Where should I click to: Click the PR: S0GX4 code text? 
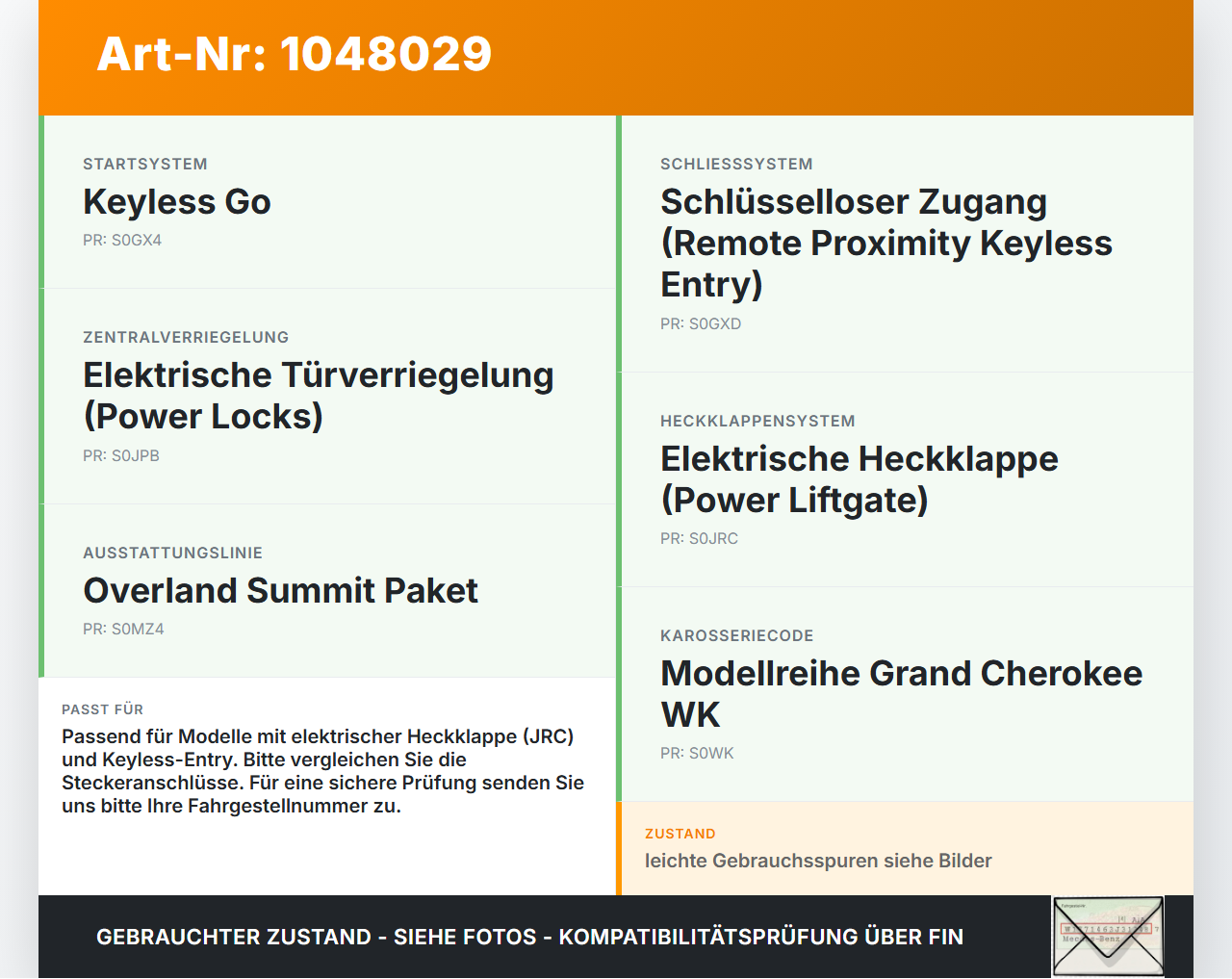(122, 240)
